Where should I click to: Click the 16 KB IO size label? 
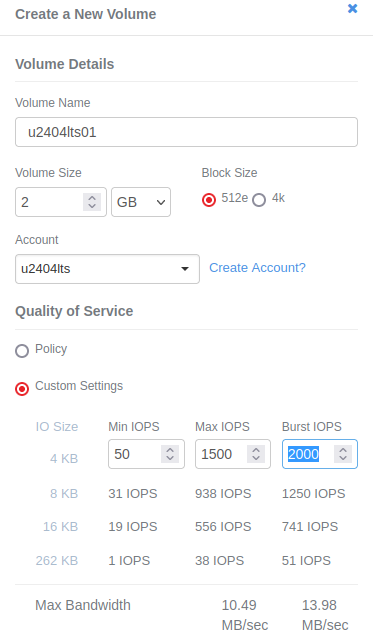tap(60, 527)
